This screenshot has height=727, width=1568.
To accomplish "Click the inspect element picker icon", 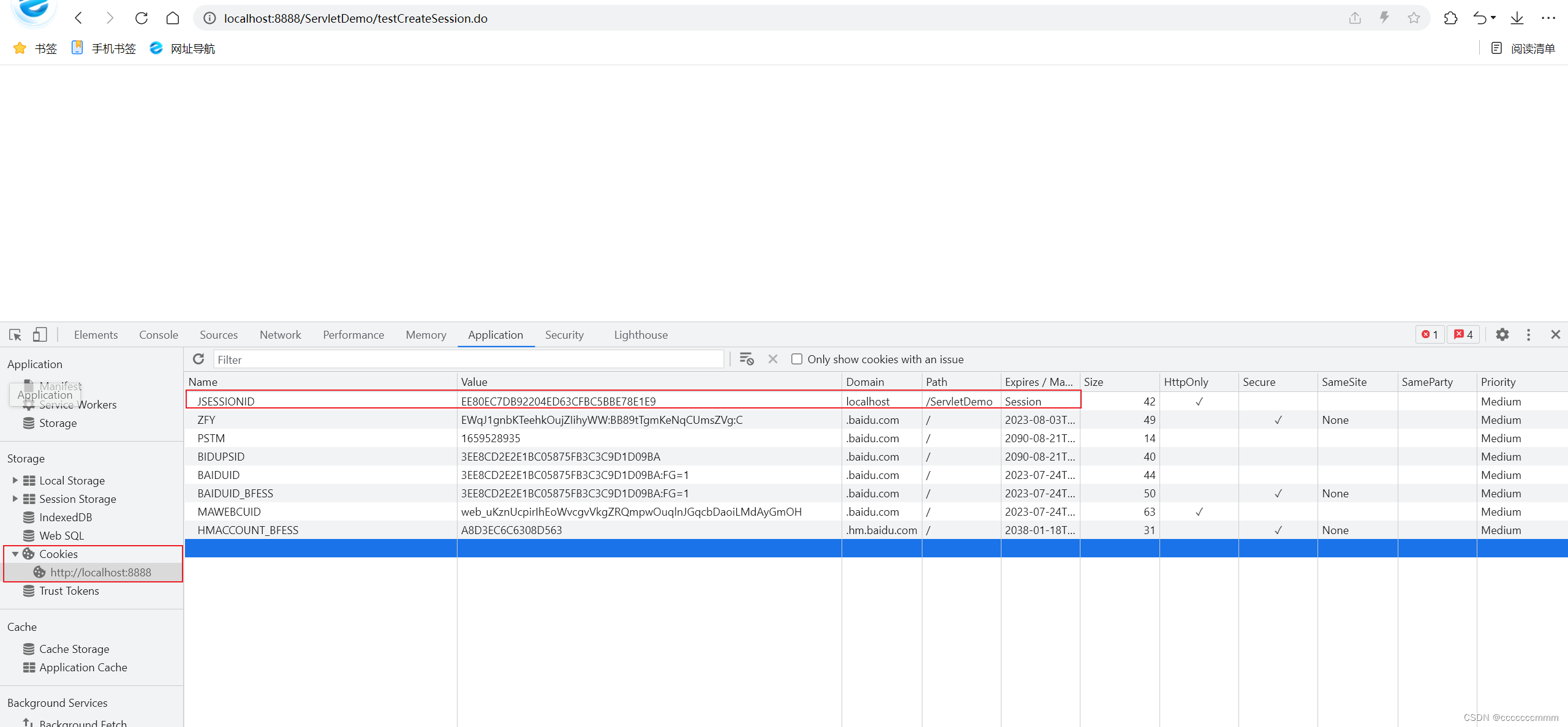I will [x=15, y=334].
